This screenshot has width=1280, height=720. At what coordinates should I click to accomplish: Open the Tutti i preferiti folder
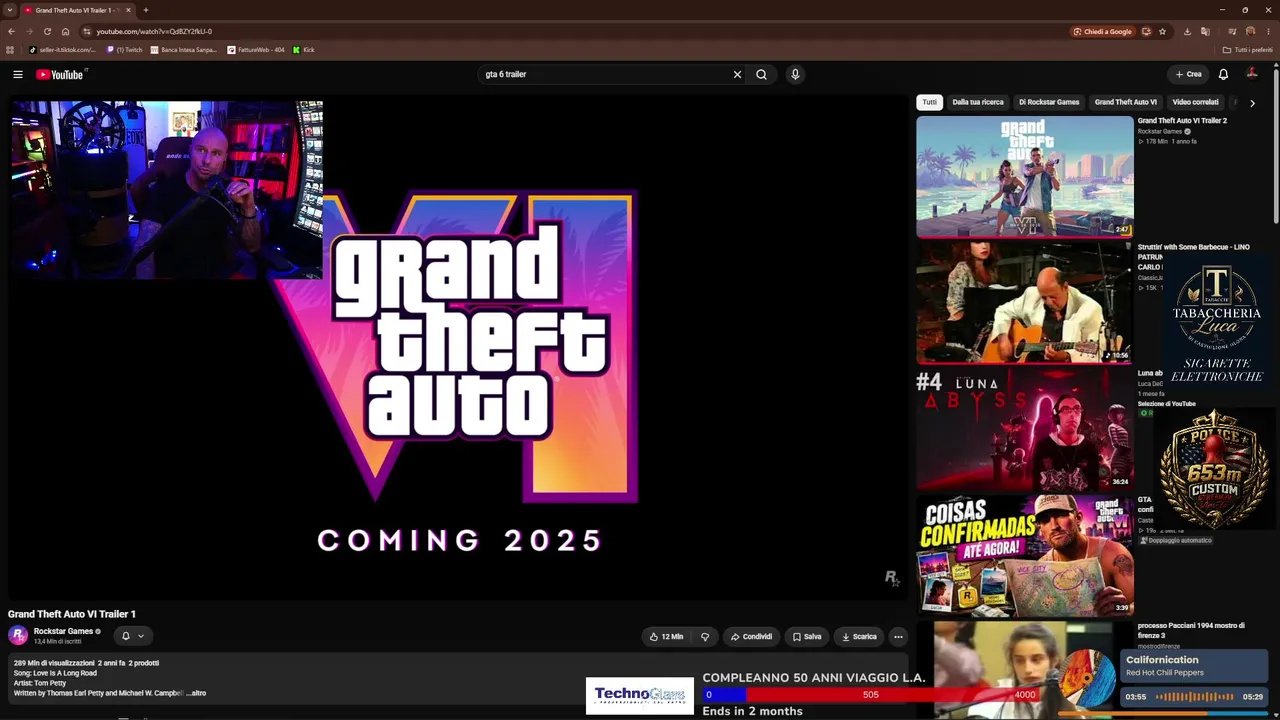1247,50
